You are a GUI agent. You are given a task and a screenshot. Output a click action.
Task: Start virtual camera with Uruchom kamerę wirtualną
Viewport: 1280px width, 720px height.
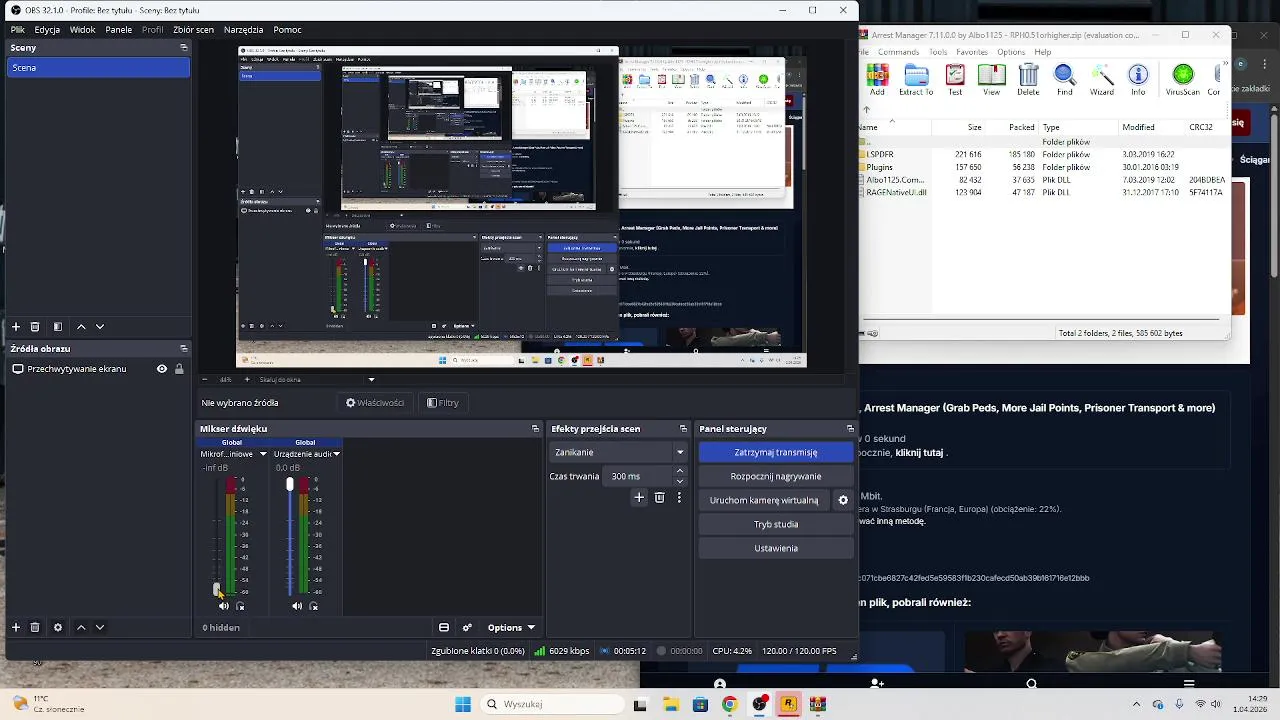point(764,501)
